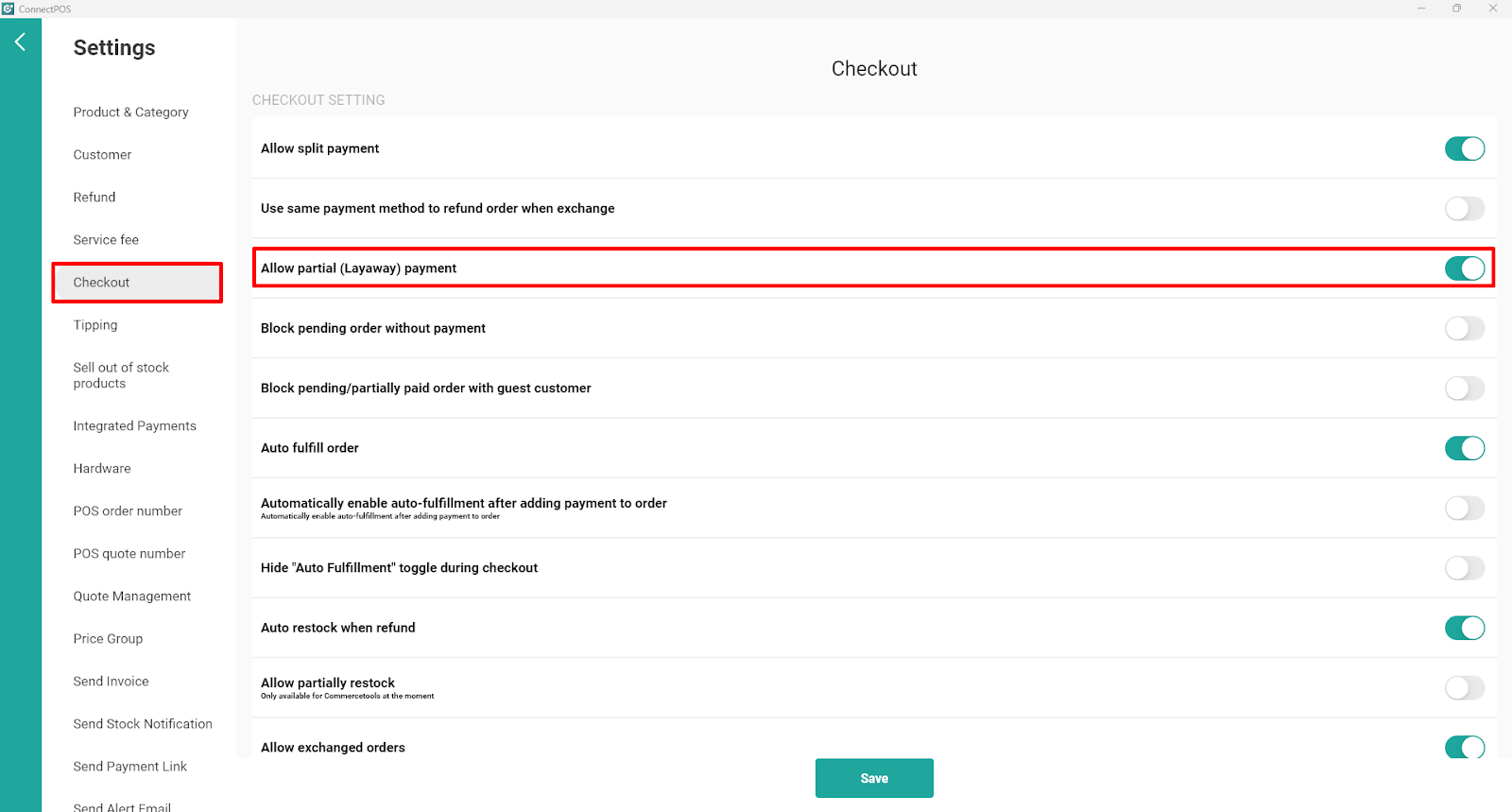Toggle Block pending/partially paid guest customer orders
Screen dimensions: 1512x812
[1465, 388]
